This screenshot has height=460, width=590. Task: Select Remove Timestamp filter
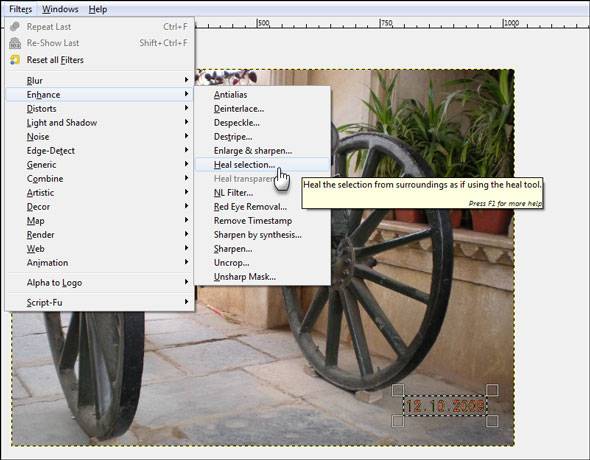(x=263, y=221)
